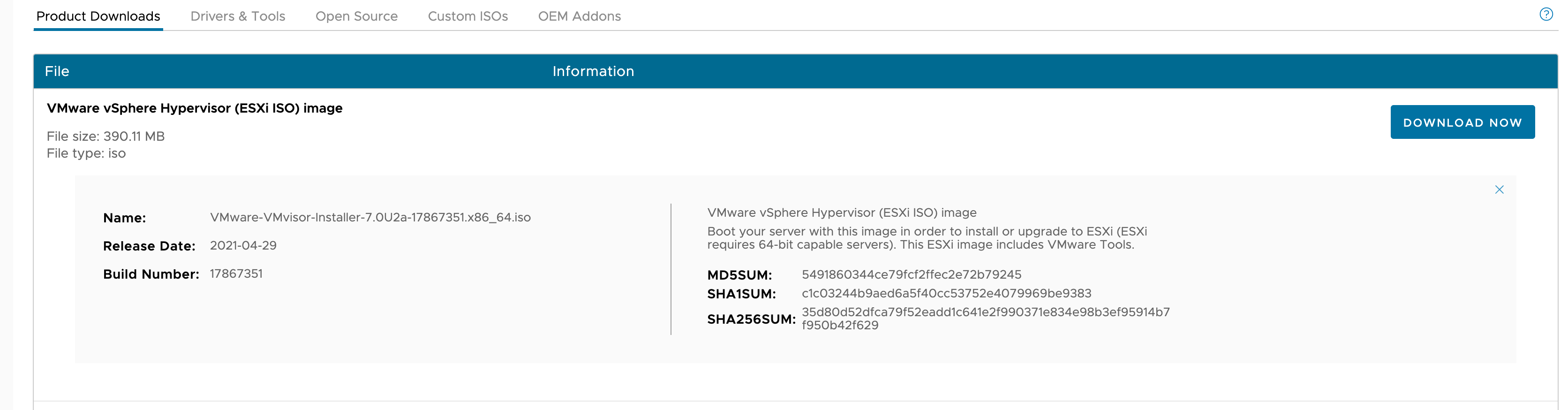Image resolution: width=1568 pixels, height=410 pixels.
Task: Click the MD5SUM hash value
Action: pyautogui.click(x=911, y=275)
